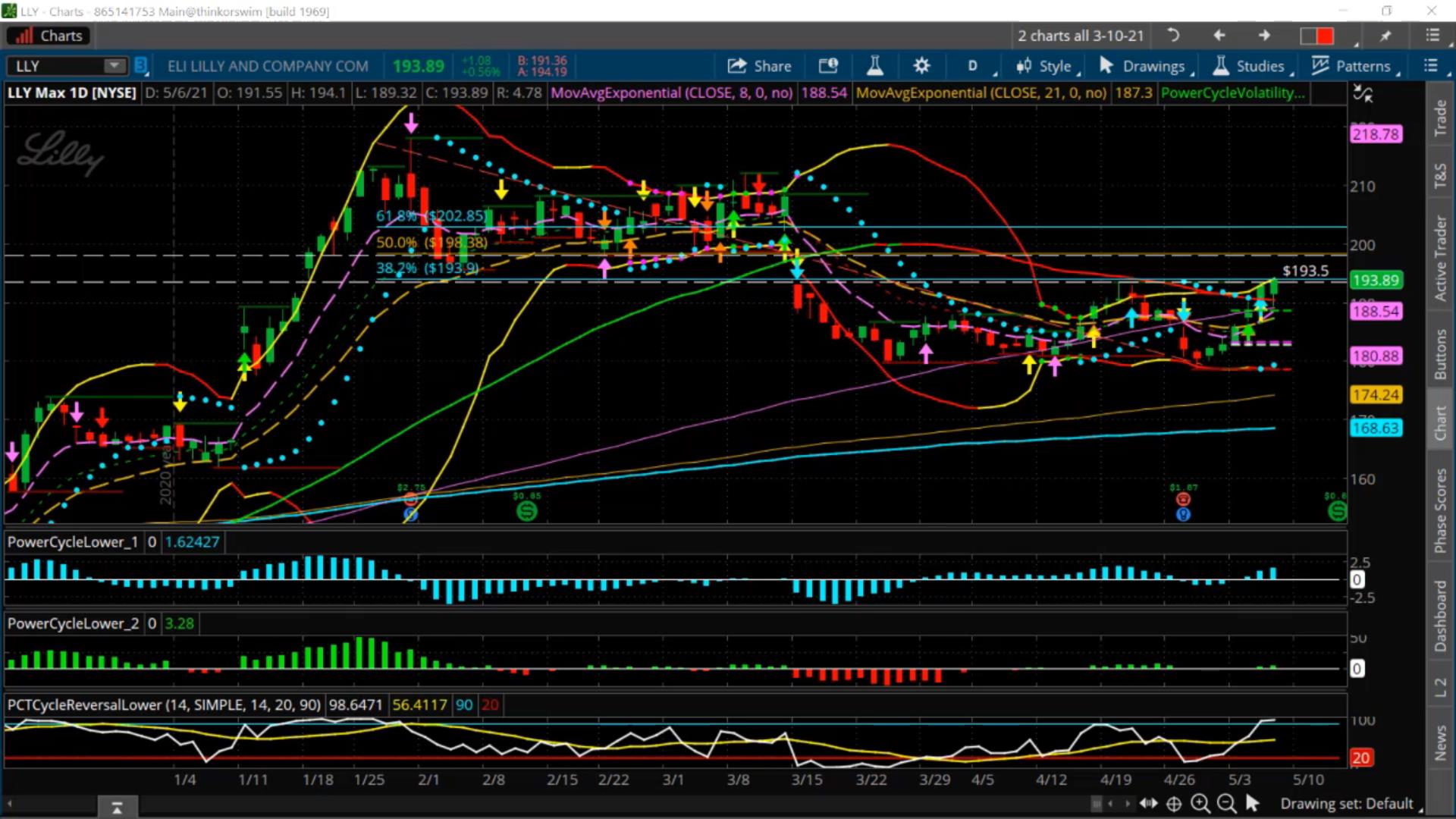Click the zoom out magnifier icon

[x=1225, y=803]
